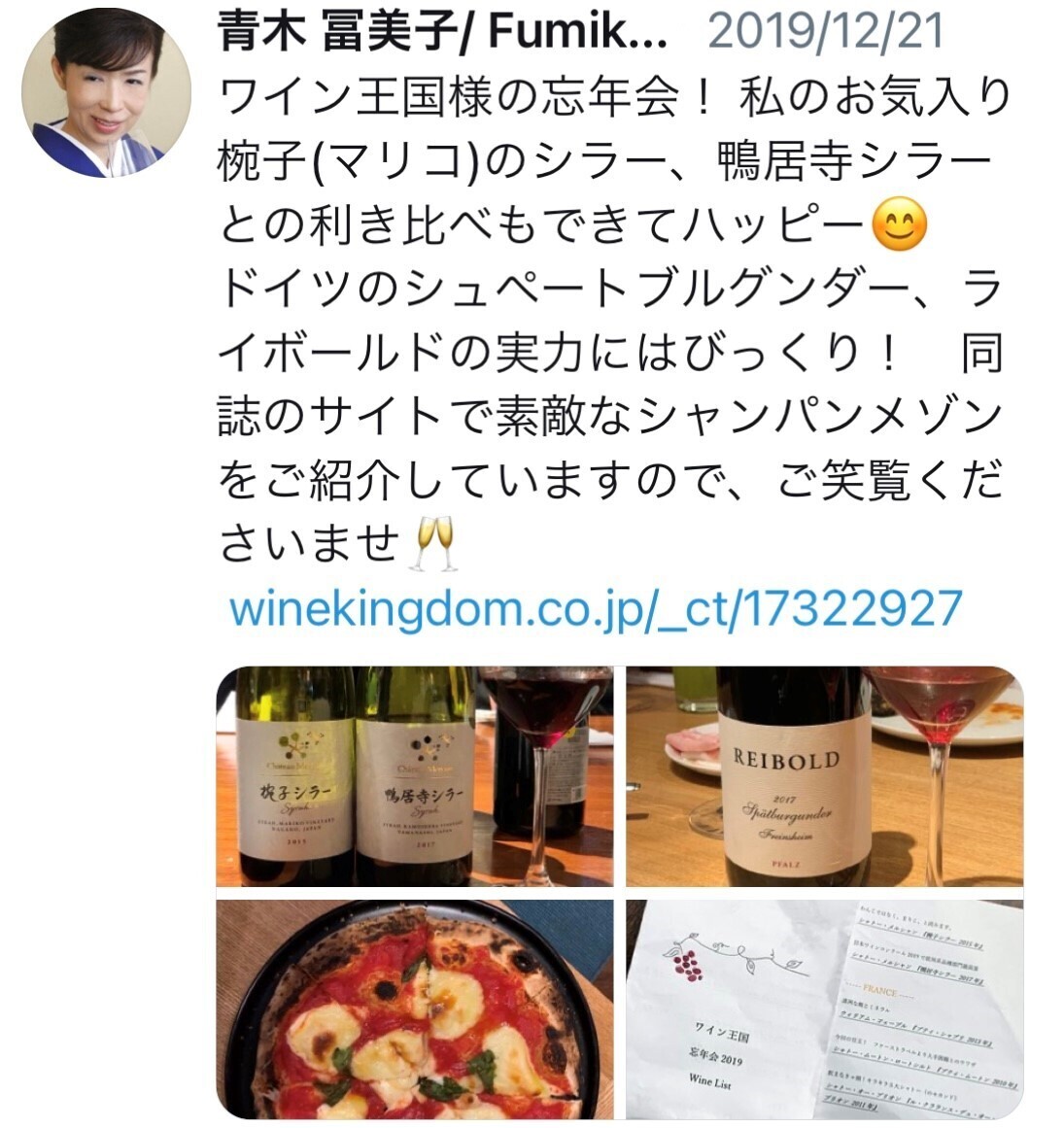Open the wine list menu photo
The height and width of the screenshot is (1128, 1064).
tap(824, 1008)
